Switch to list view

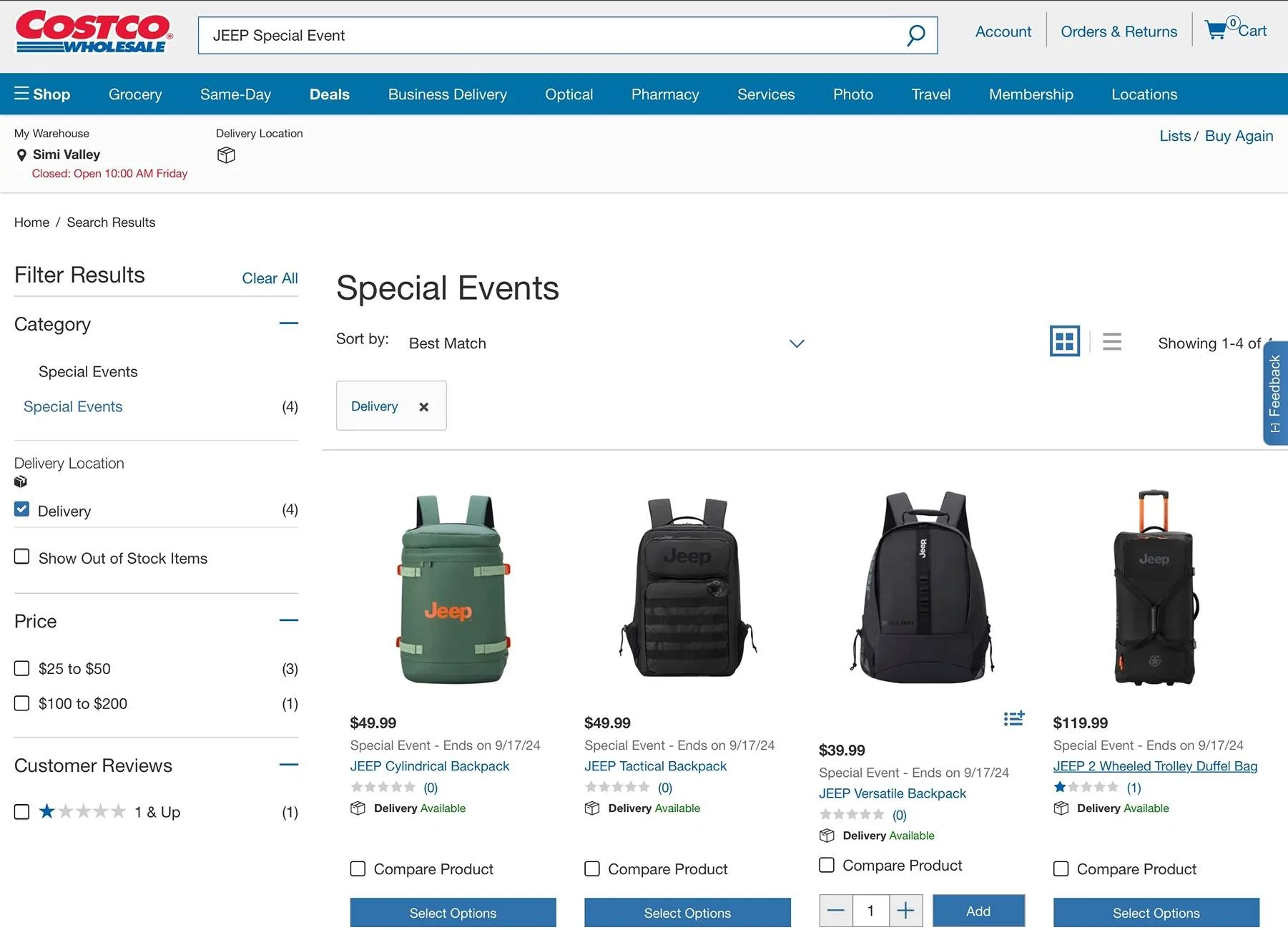[x=1111, y=341]
